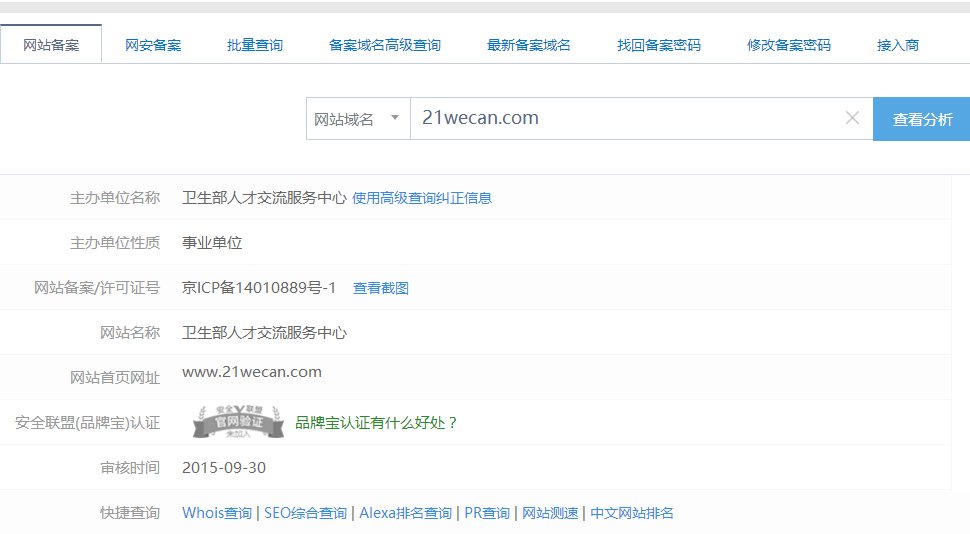Open the SEO综合查询 quick link

click(305, 513)
